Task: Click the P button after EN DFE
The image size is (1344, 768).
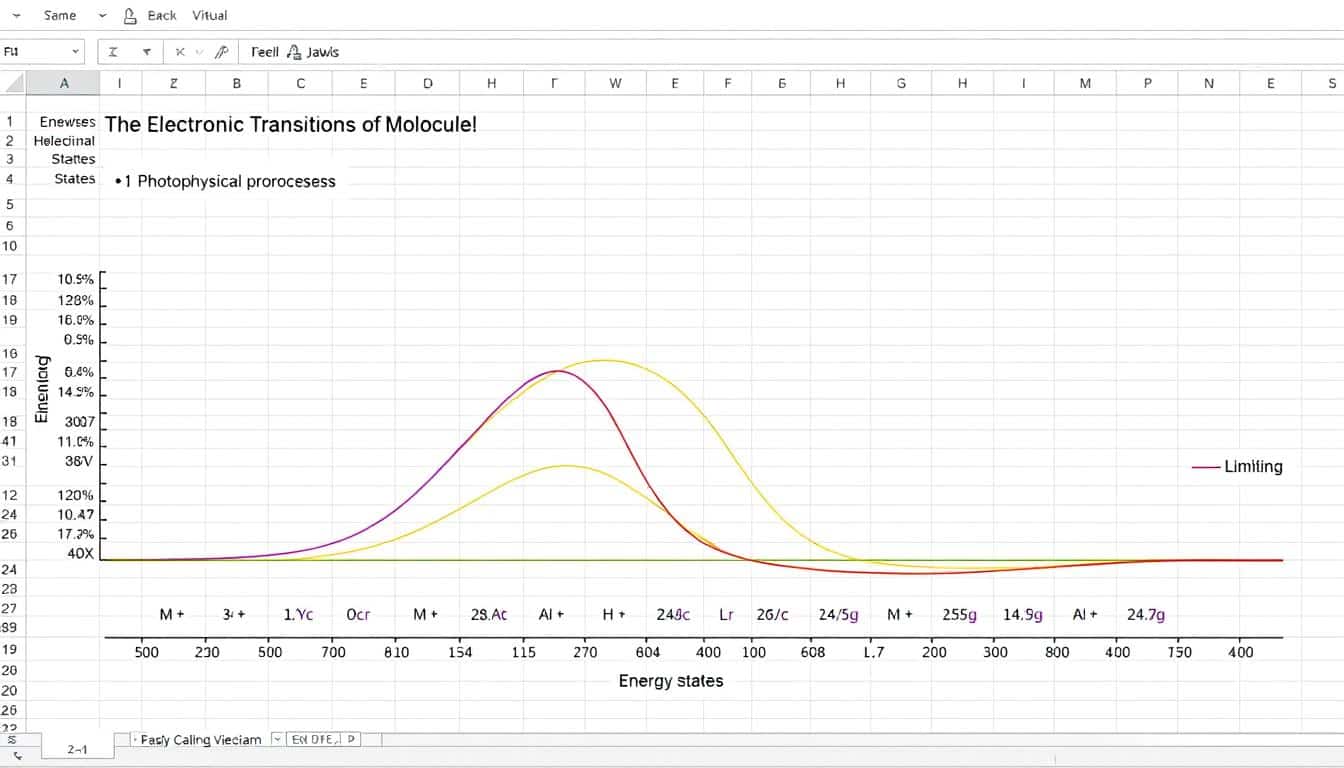Action: 351,740
